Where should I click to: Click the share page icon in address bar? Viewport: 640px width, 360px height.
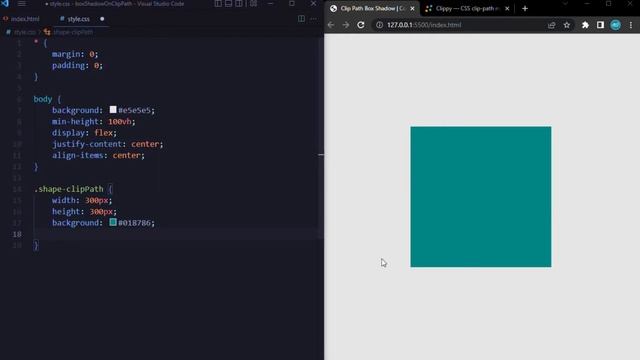point(551,25)
